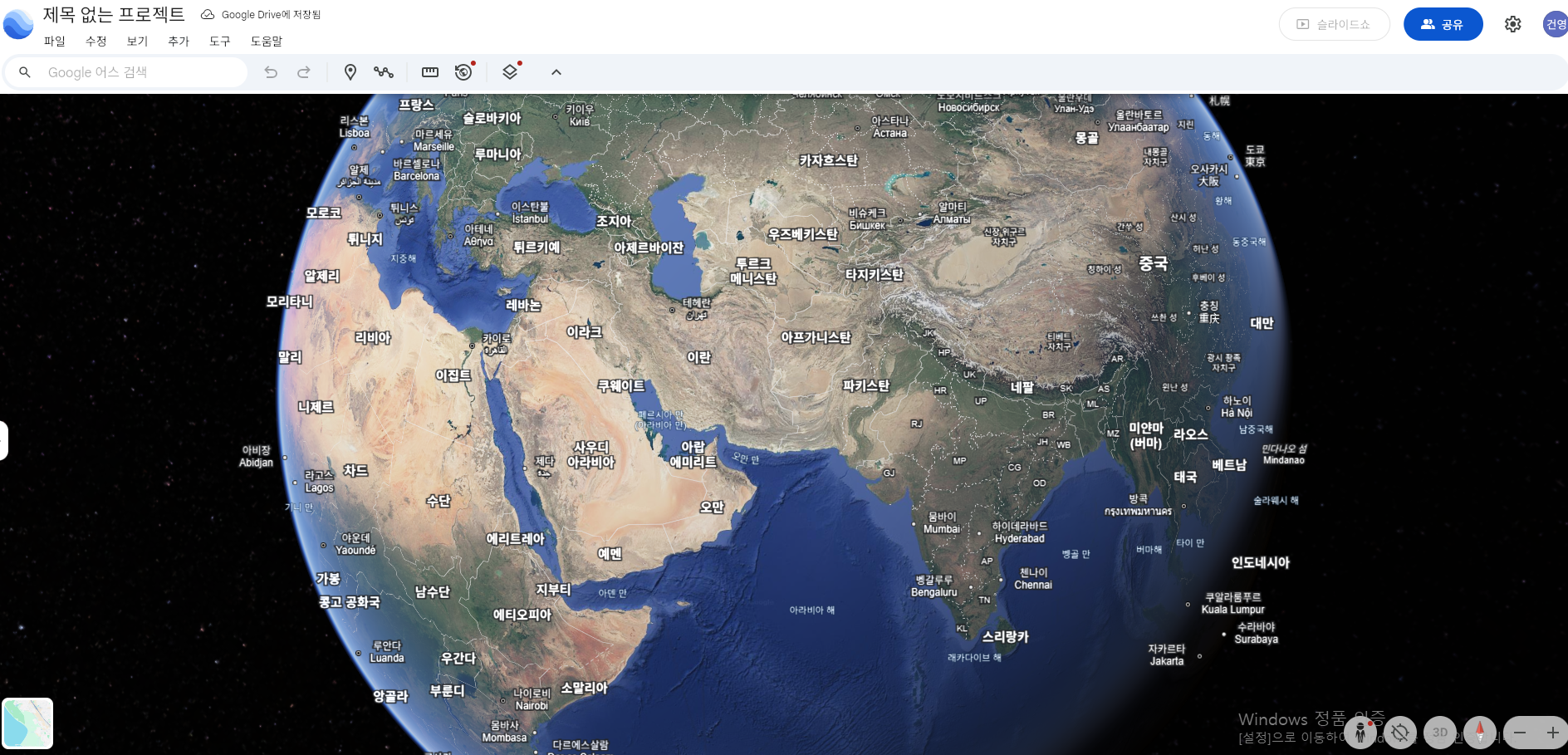Toggle the 3D view button
The height and width of the screenshot is (755, 1568).
tap(1440, 733)
